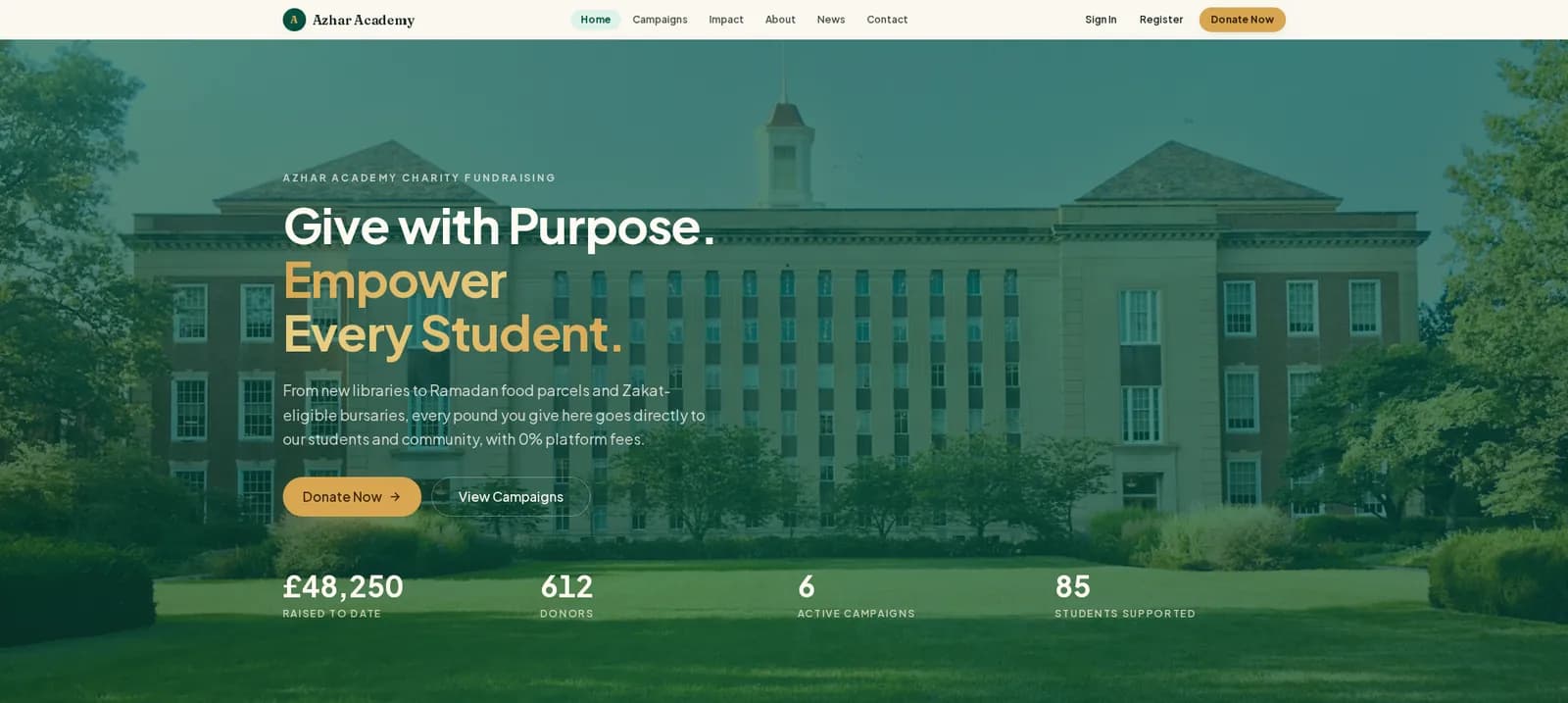Click the 'Give with Purpose.' heading
This screenshot has height=703, width=1568.
click(x=499, y=226)
